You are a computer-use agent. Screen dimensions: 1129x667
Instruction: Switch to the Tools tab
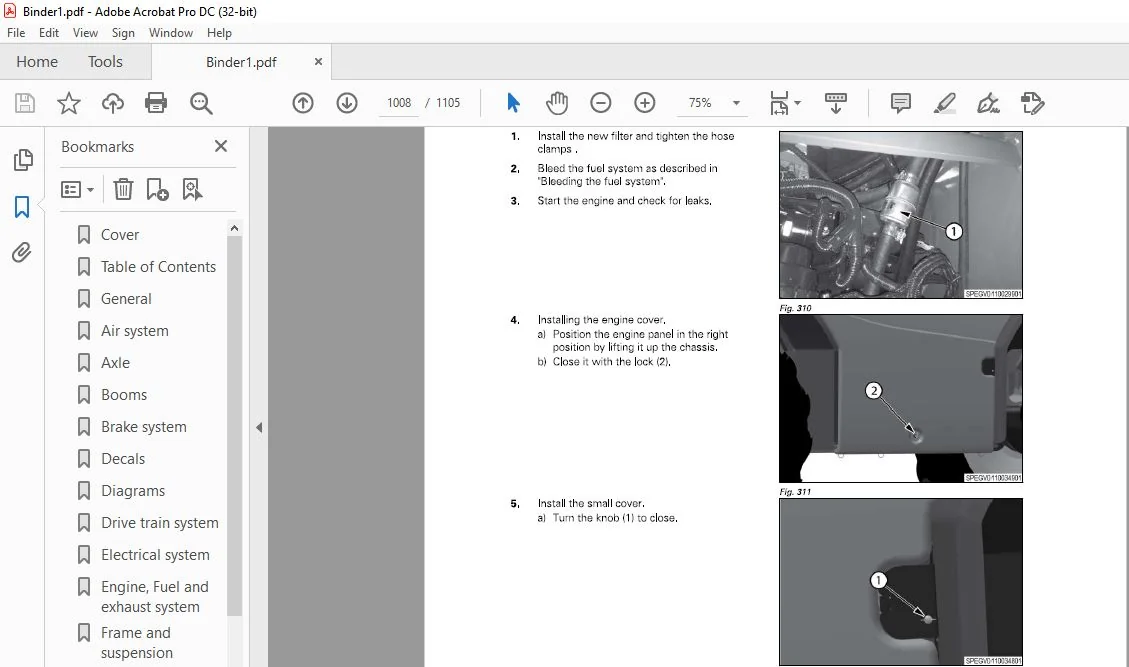click(x=105, y=62)
